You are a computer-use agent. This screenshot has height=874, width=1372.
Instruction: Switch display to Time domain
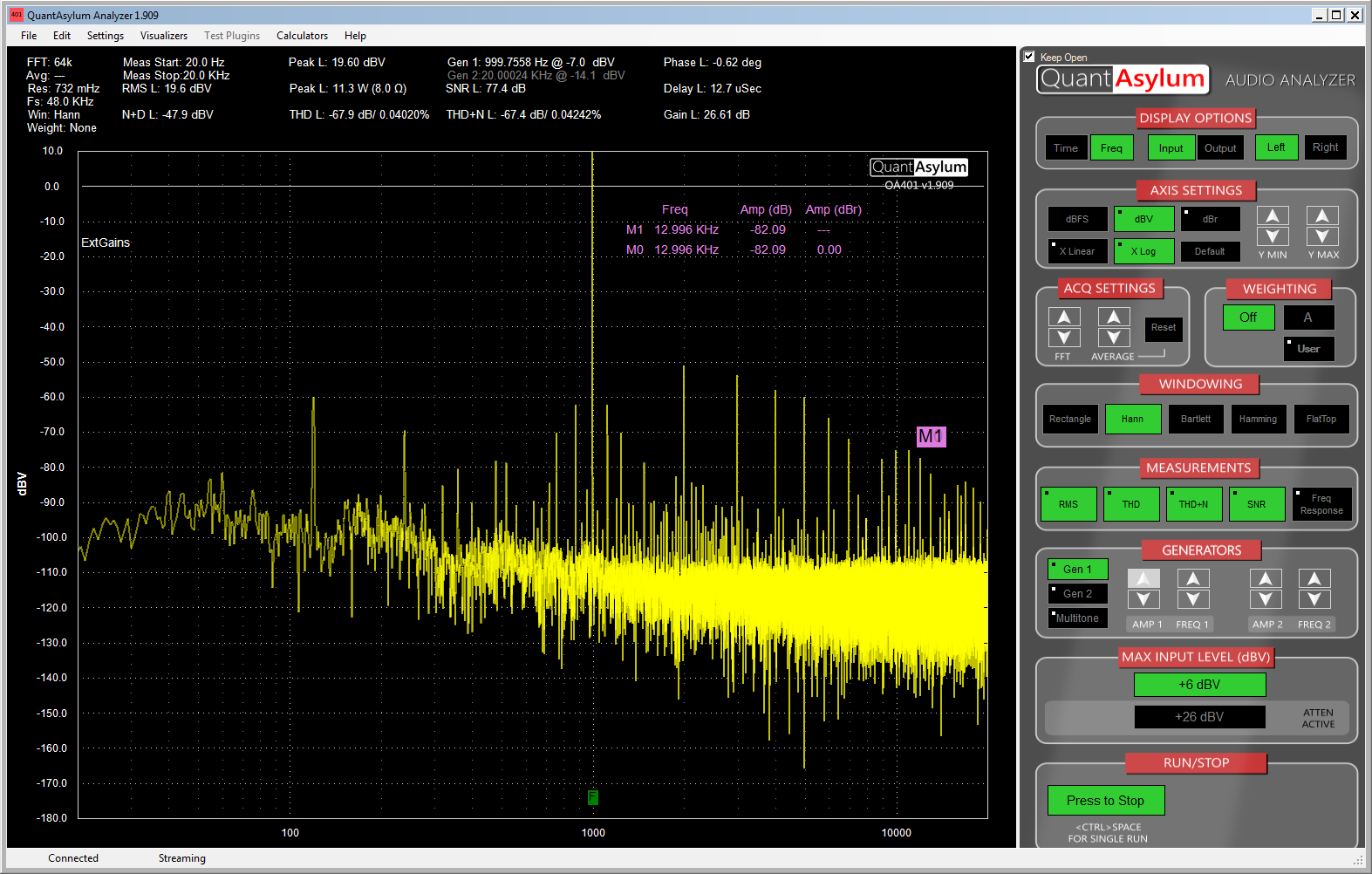pyautogui.click(x=1066, y=148)
